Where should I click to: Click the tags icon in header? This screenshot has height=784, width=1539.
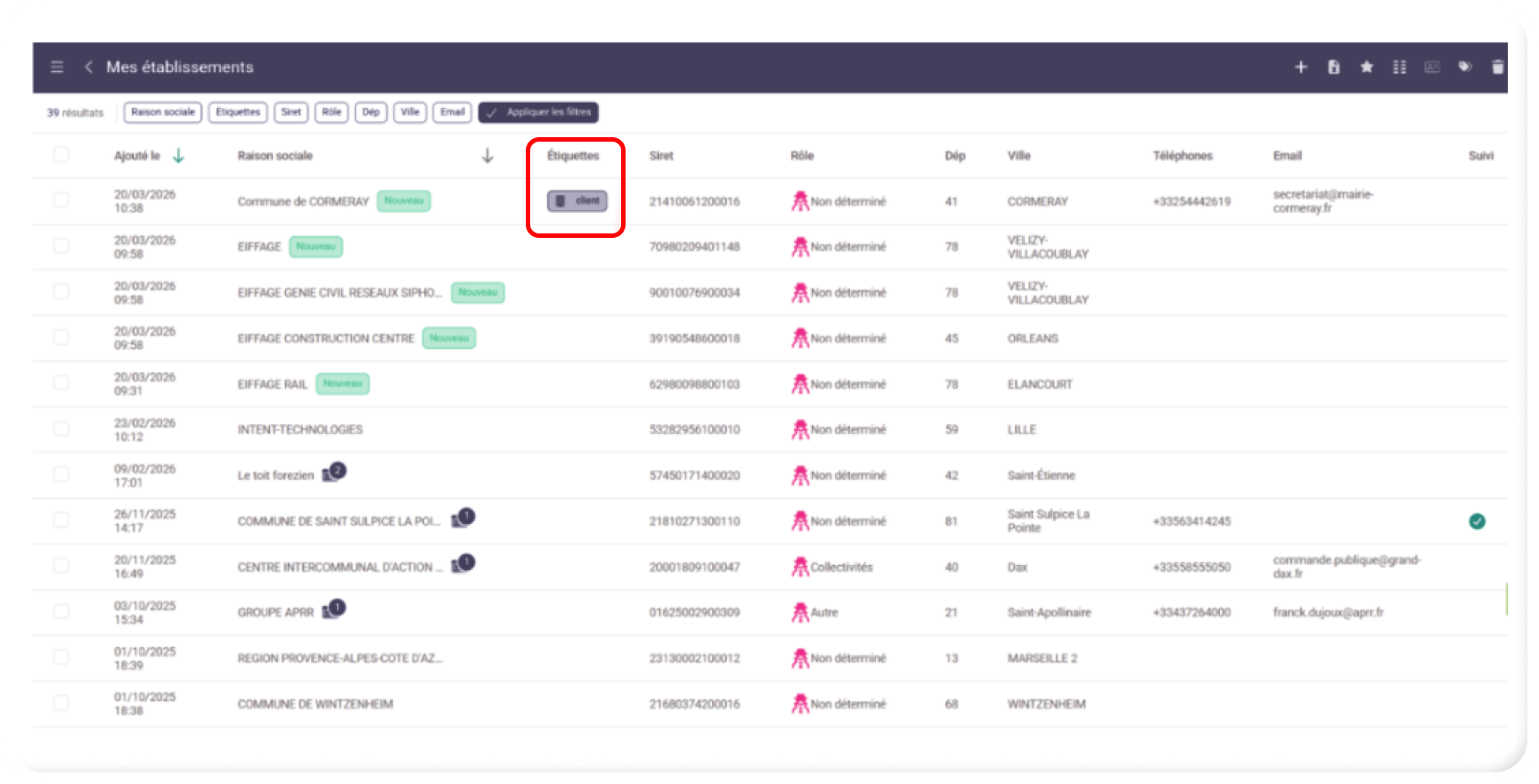1464,67
